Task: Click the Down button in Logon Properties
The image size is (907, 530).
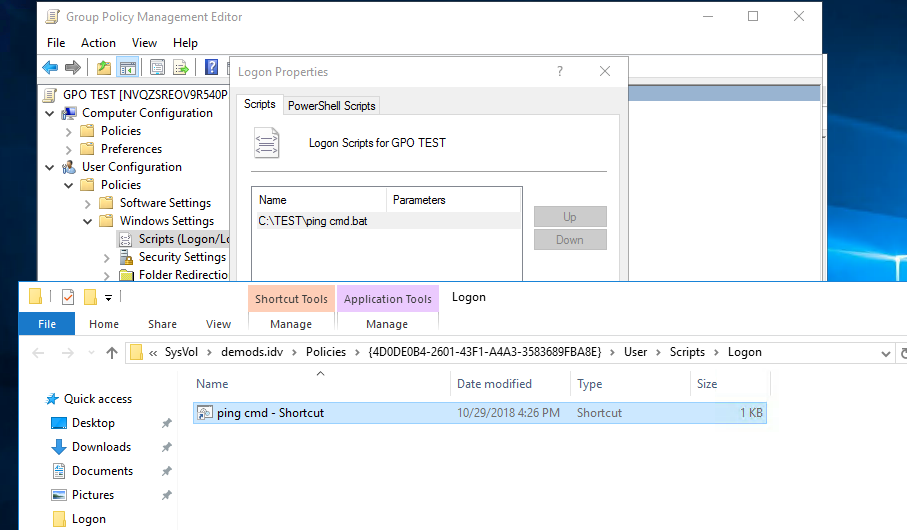Action: coord(570,240)
